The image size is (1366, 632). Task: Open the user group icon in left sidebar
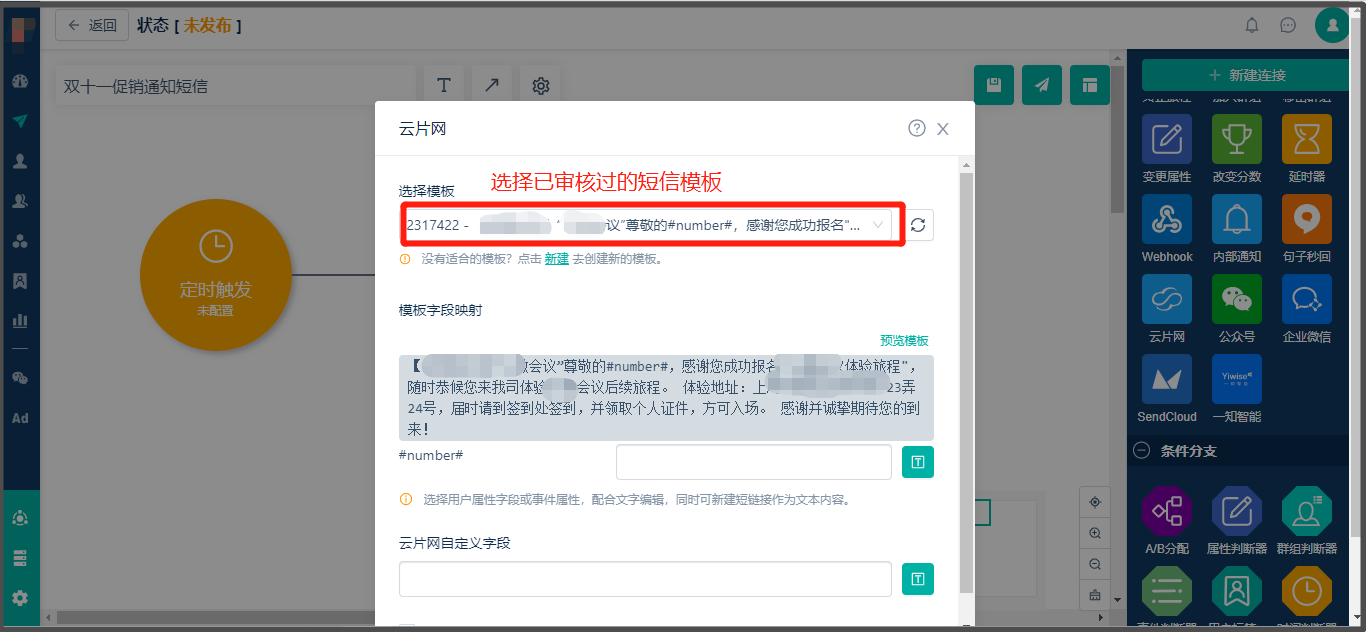coord(20,201)
